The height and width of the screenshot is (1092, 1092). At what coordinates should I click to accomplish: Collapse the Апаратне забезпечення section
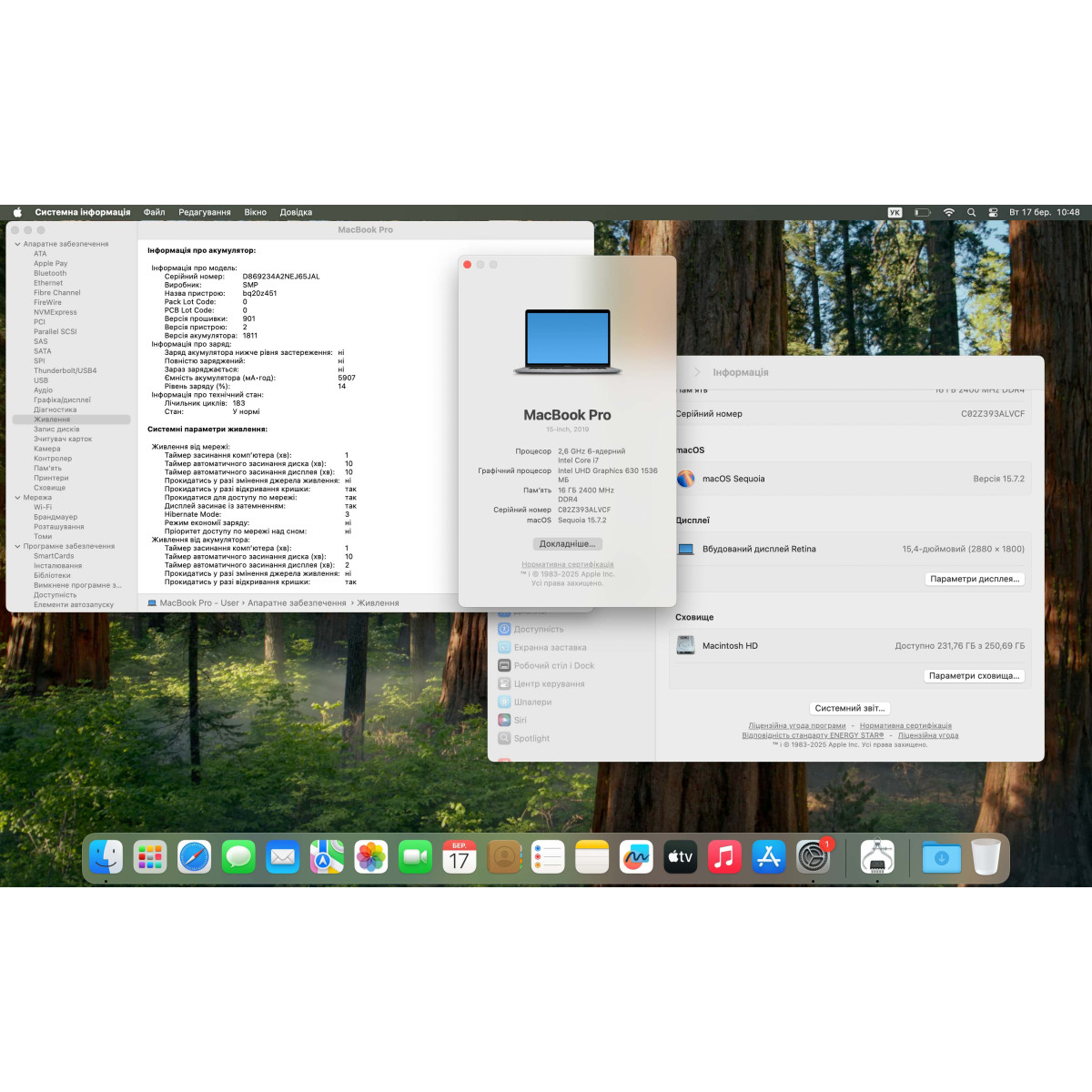pos(17,244)
